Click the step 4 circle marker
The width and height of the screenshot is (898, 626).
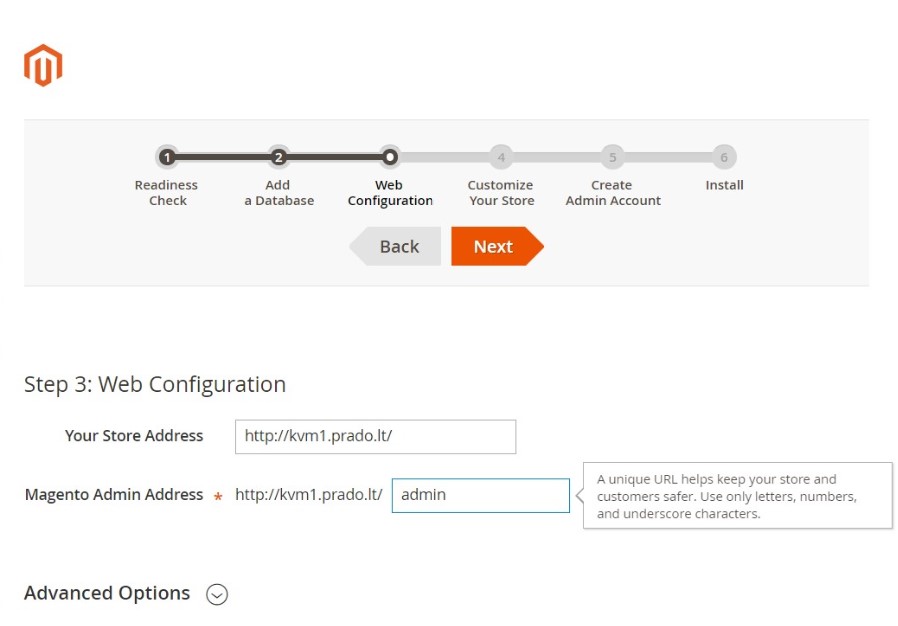point(501,157)
